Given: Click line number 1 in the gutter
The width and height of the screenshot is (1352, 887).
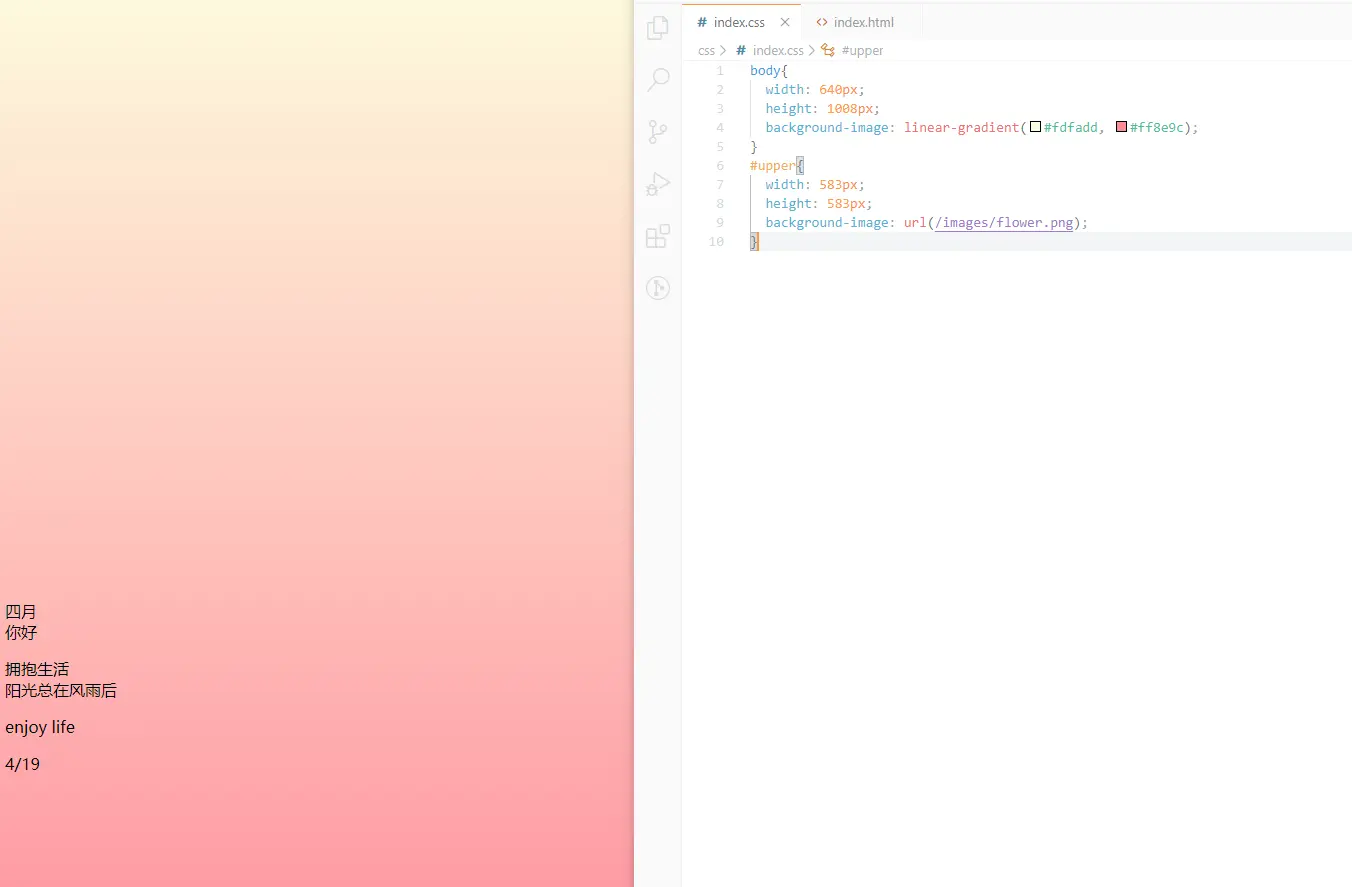Looking at the screenshot, I should pos(720,71).
